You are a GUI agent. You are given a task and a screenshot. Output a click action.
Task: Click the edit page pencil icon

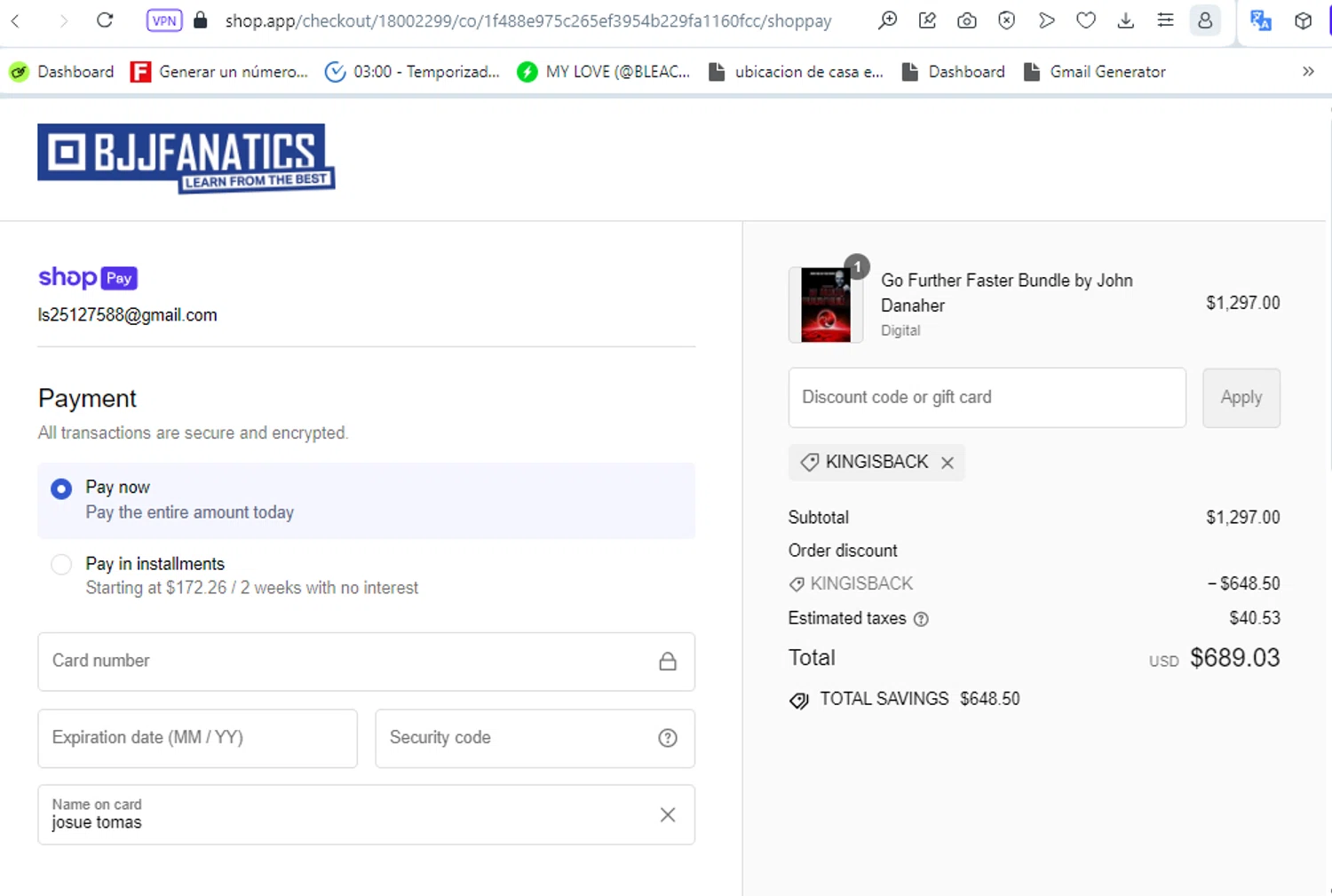[927, 20]
